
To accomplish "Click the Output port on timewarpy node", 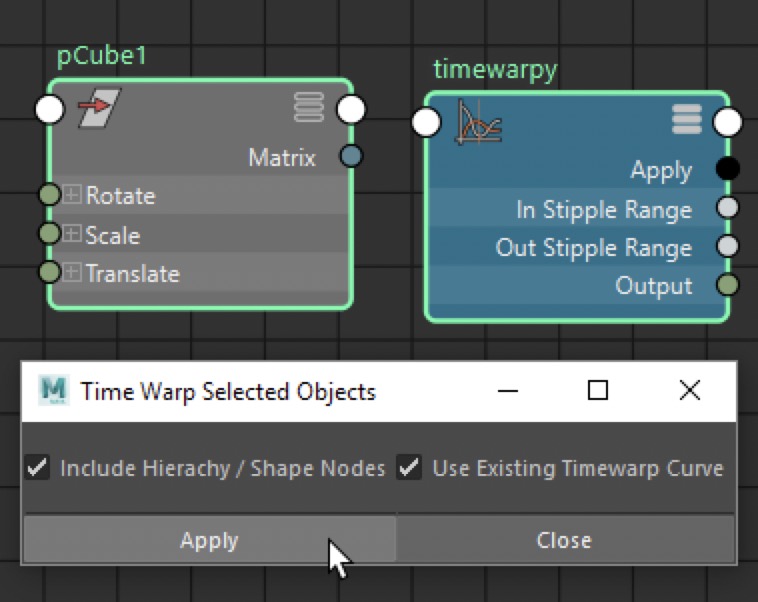I will point(728,284).
